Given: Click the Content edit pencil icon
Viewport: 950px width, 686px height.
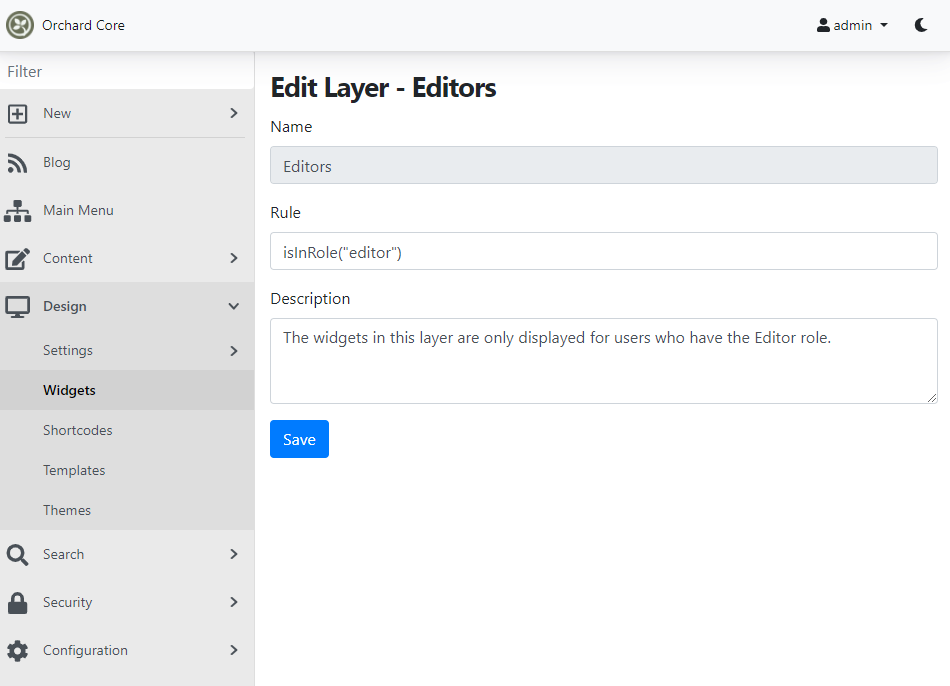Looking at the screenshot, I should [x=18, y=259].
